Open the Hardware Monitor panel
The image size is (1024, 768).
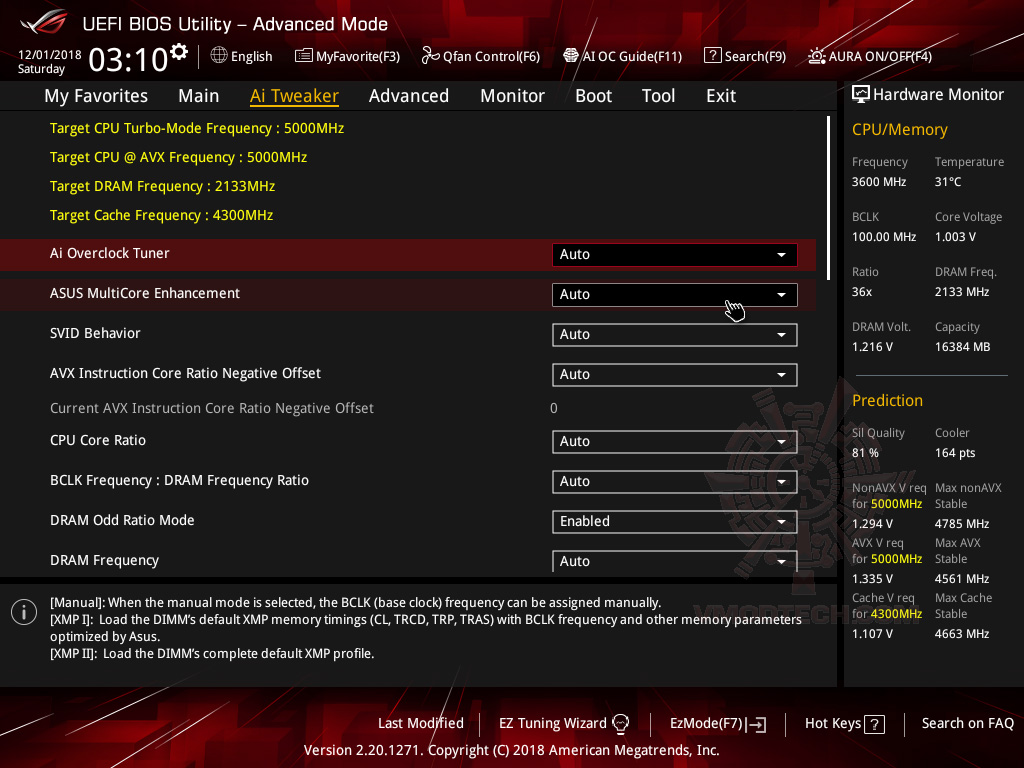928,94
